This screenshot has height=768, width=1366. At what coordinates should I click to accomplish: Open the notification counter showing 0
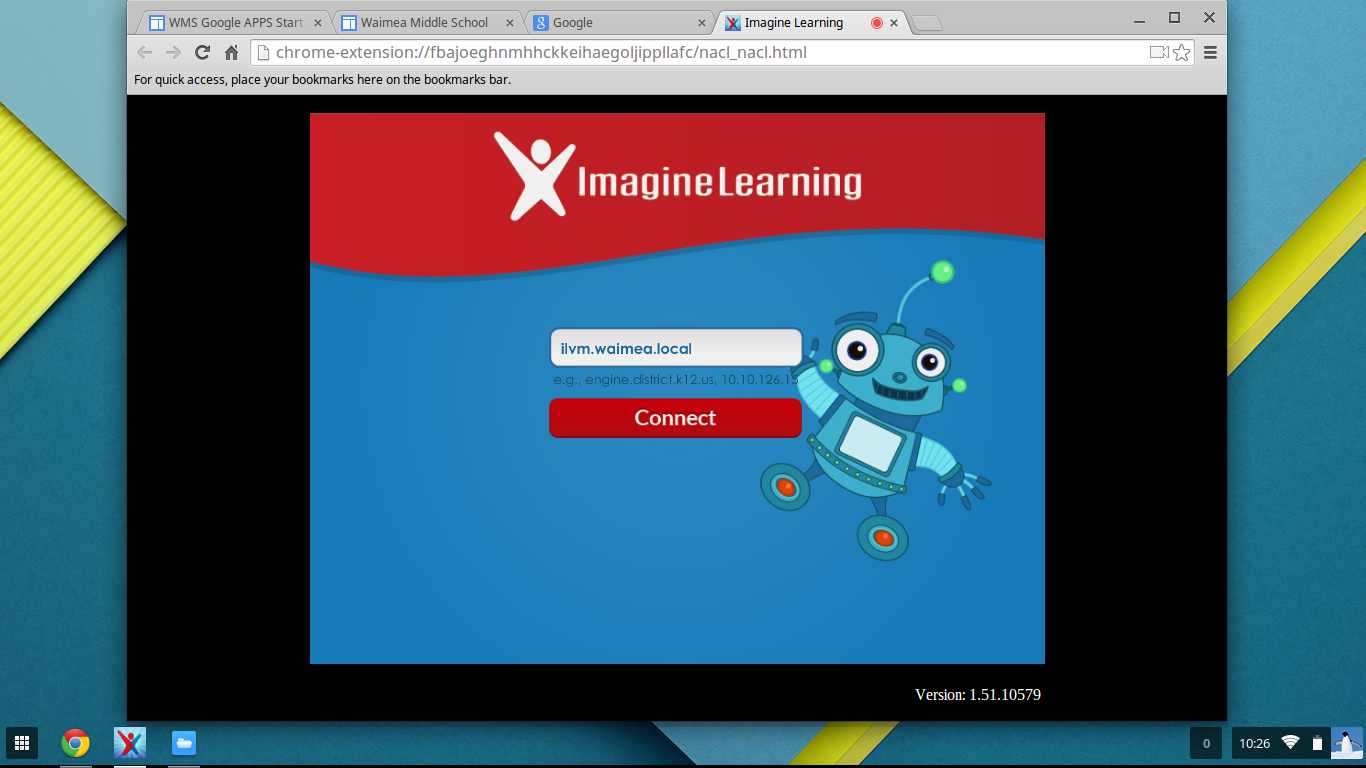[1206, 743]
